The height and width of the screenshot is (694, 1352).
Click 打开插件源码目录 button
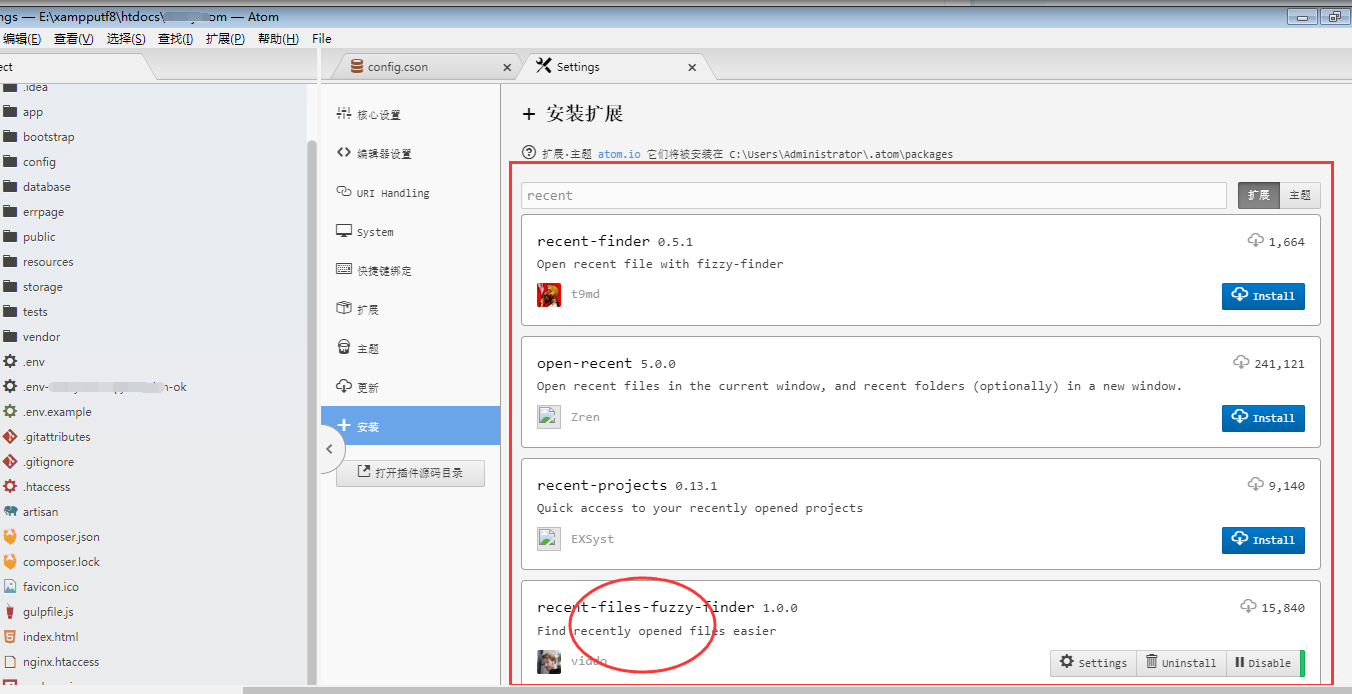click(410, 473)
